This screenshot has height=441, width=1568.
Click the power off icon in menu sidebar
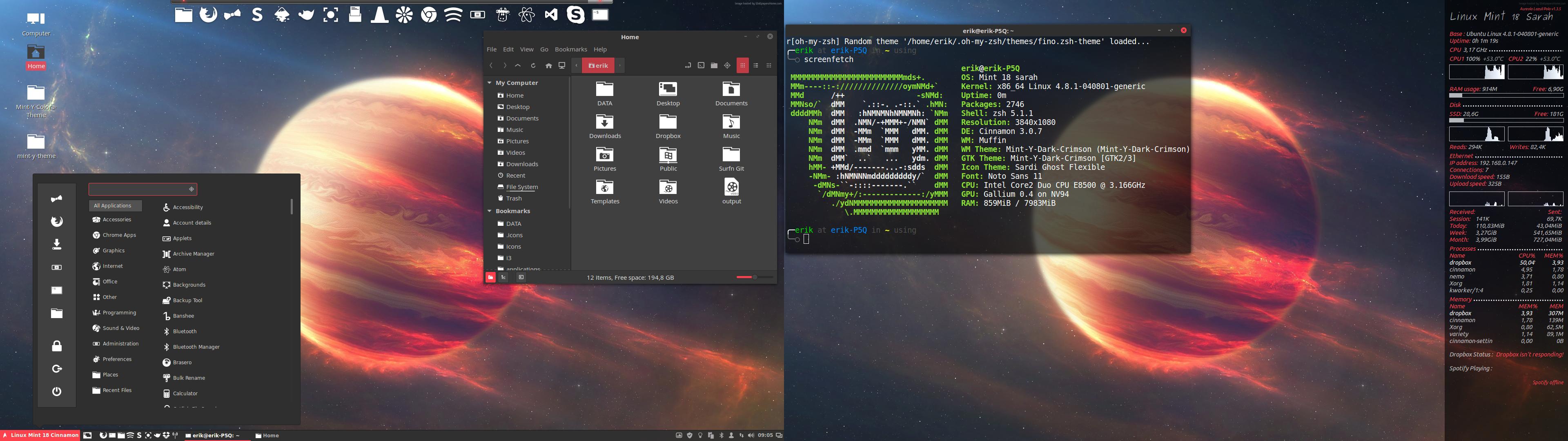click(57, 392)
